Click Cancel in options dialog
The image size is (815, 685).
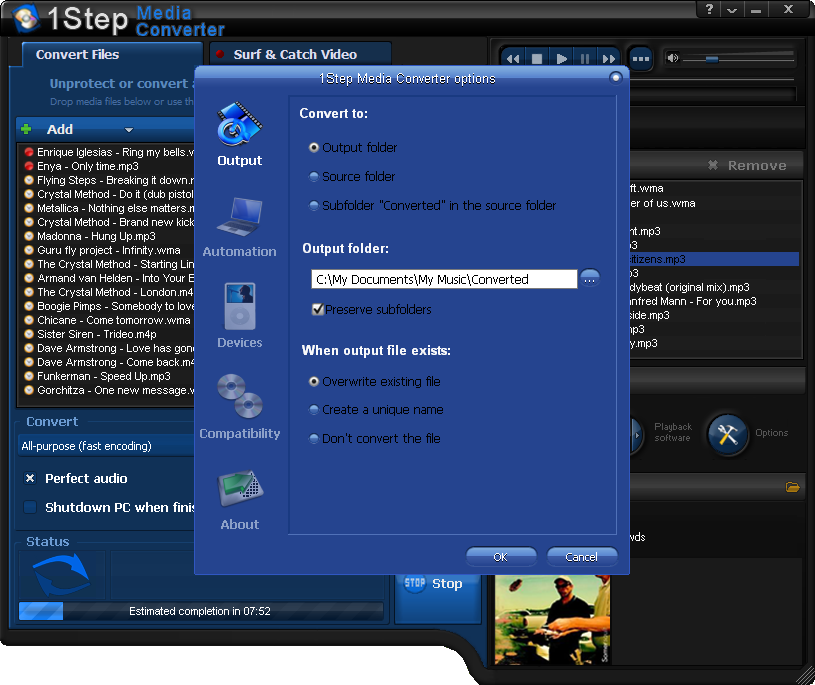582,557
